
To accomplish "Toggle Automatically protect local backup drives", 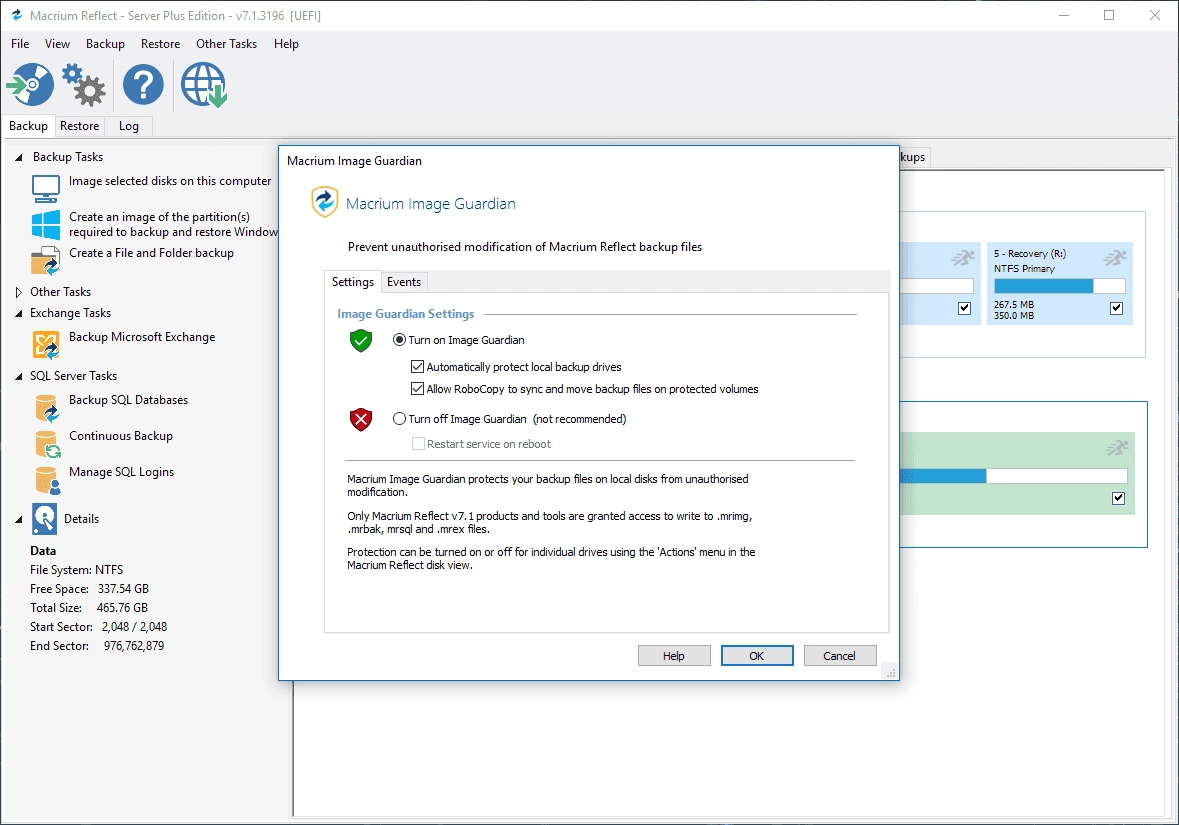I will [417, 367].
